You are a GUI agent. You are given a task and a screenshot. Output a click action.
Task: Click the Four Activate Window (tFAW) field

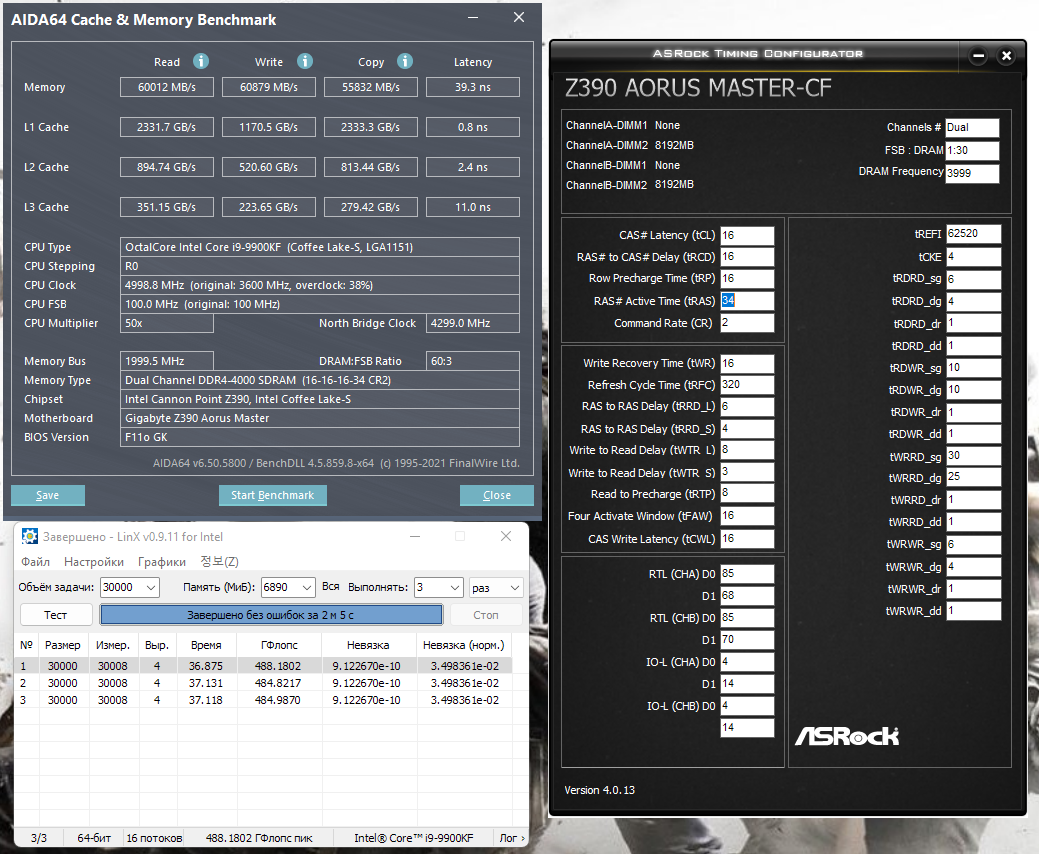[x=747, y=515]
